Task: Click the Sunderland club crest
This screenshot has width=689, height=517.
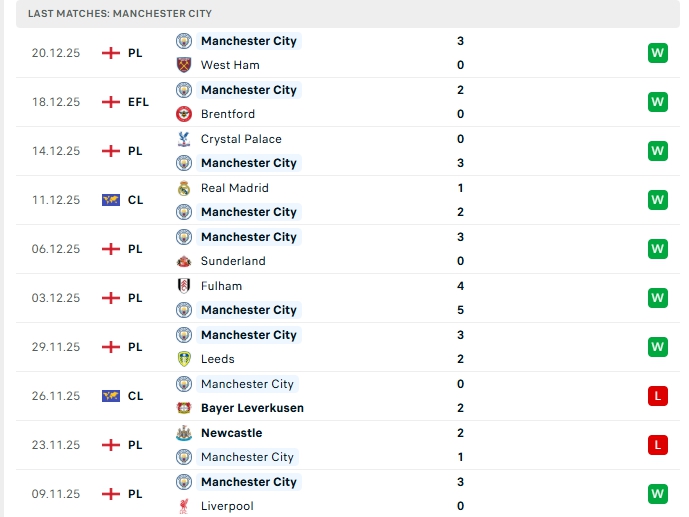Action: click(x=184, y=261)
